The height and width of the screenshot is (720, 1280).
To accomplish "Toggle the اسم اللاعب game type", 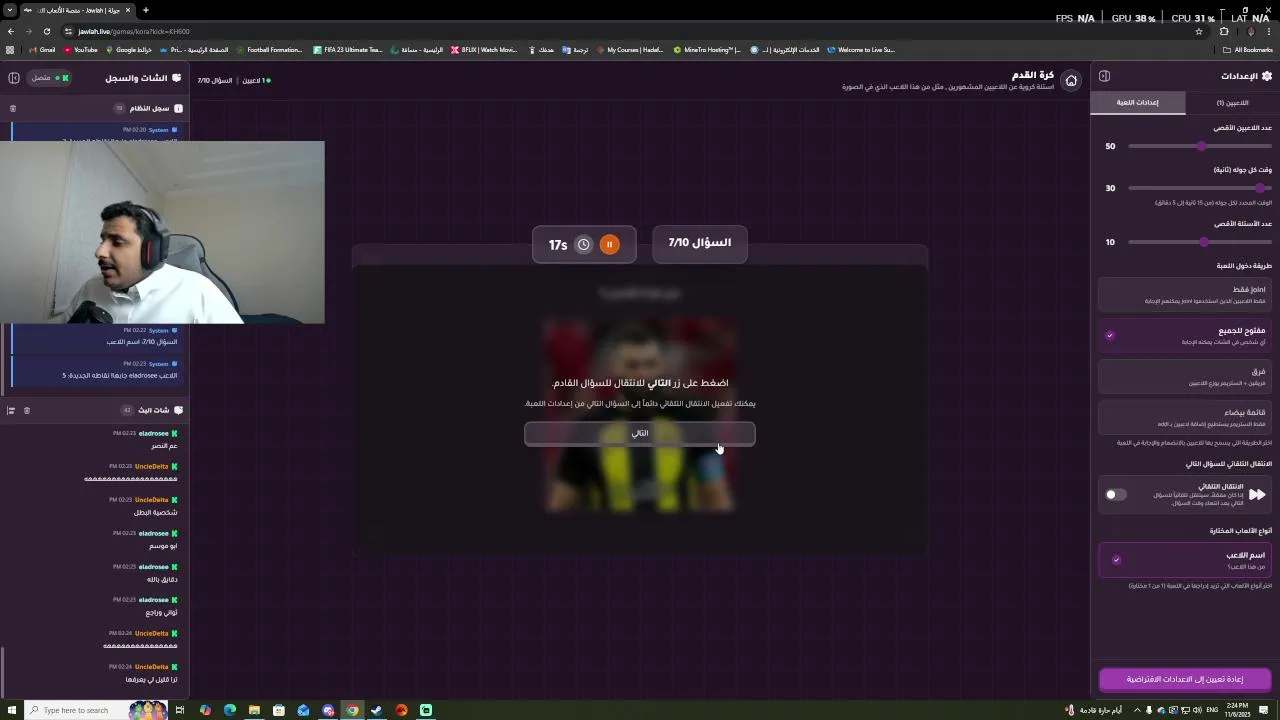I will coord(1185,560).
